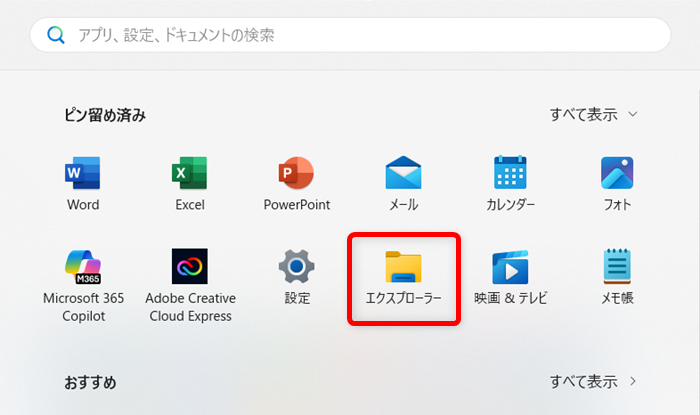Launch 映画 & テレビ app

pos(510,277)
